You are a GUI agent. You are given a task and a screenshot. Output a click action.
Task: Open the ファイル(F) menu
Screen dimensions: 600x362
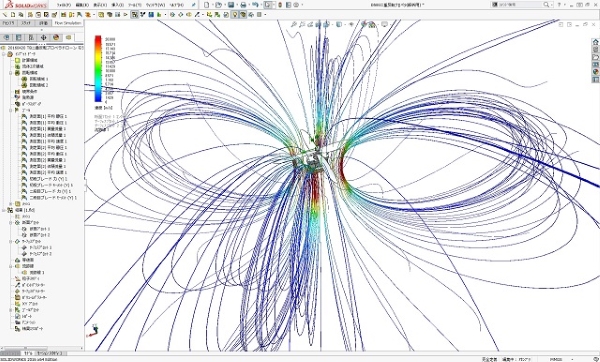(64, 5)
